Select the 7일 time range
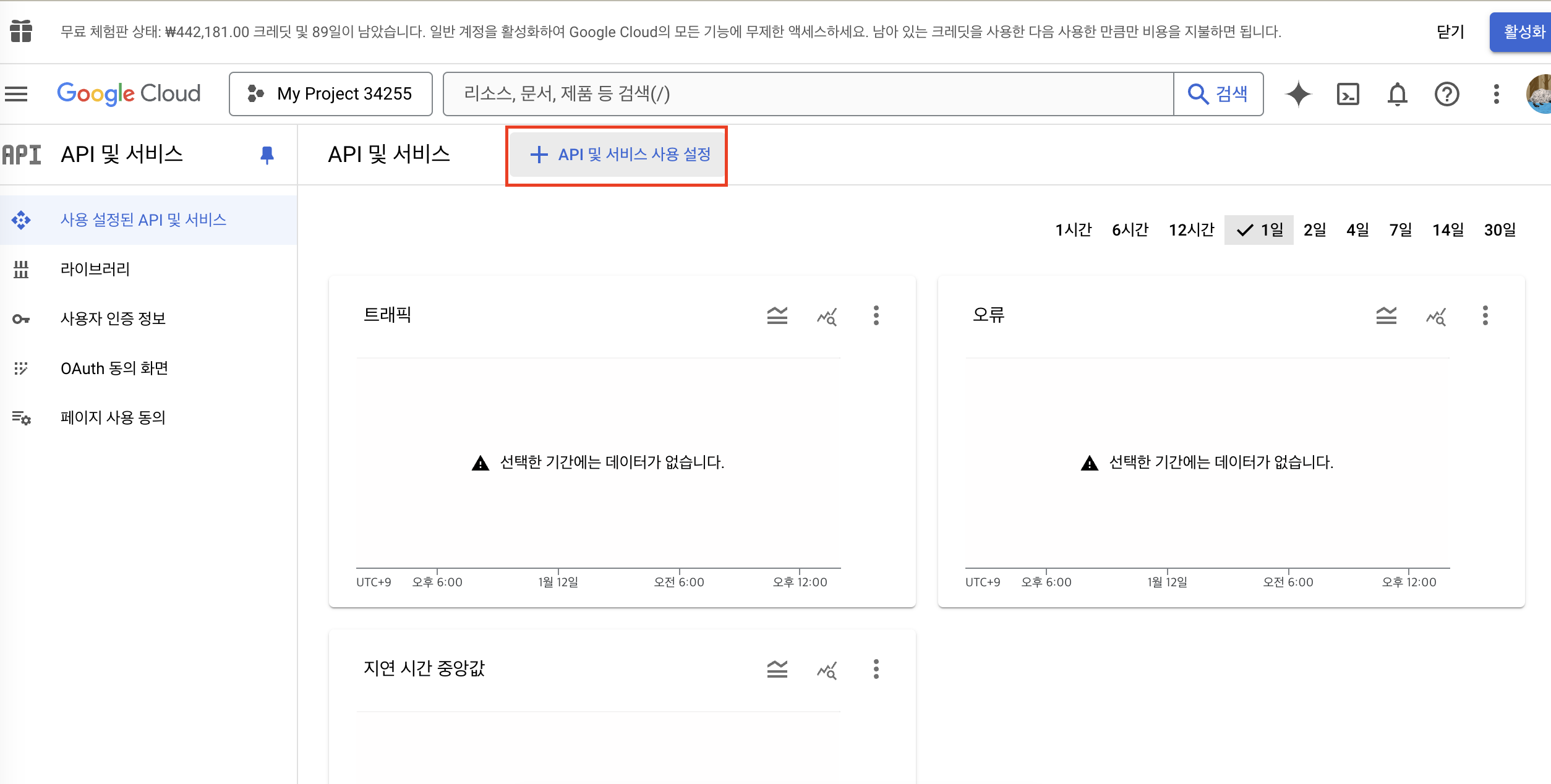Image resolution: width=1551 pixels, height=784 pixels. point(1400,230)
